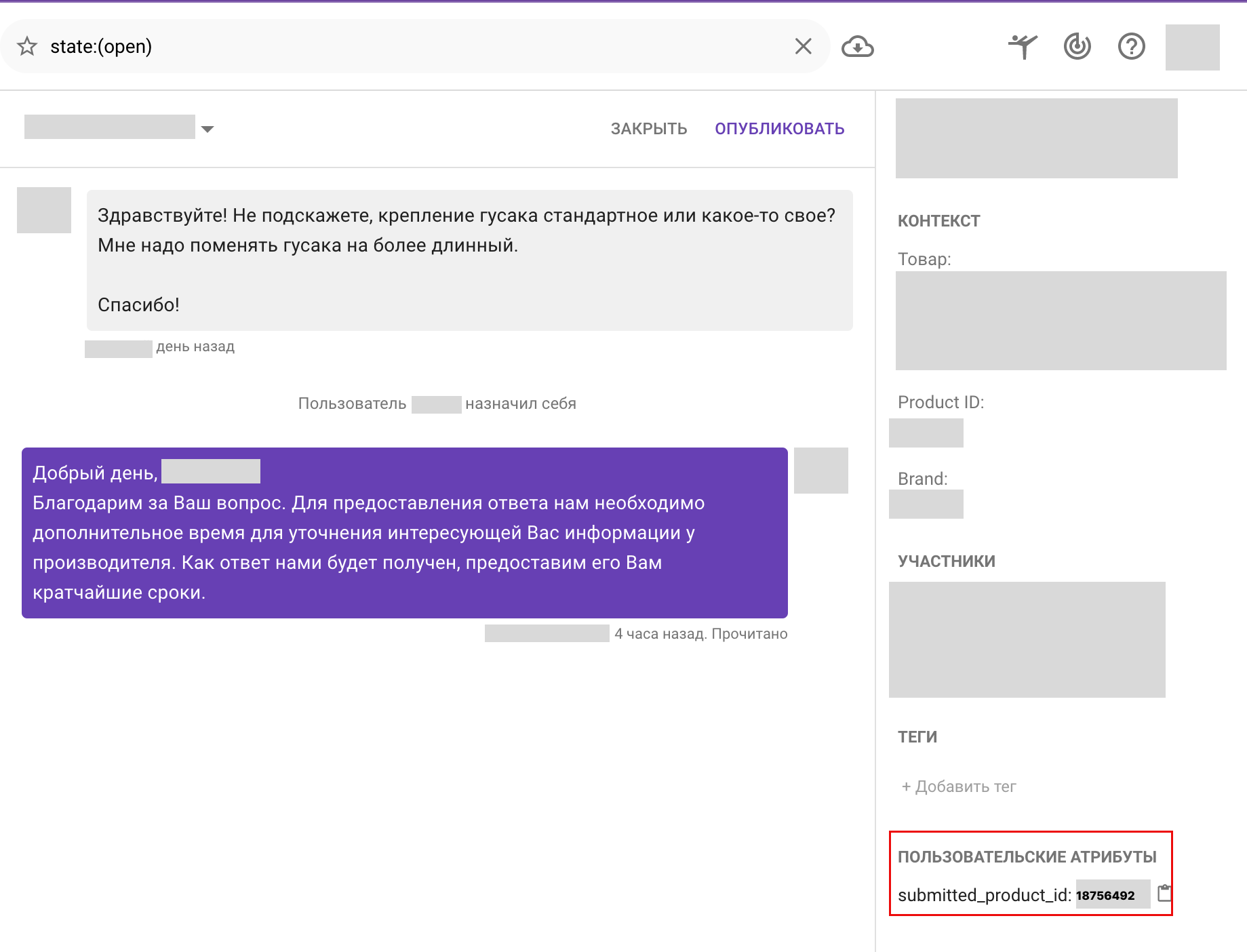This screenshot has height=952, width=1247.
Task: Click the agent avatar beside purple reply
Action: tap(820, 471)
